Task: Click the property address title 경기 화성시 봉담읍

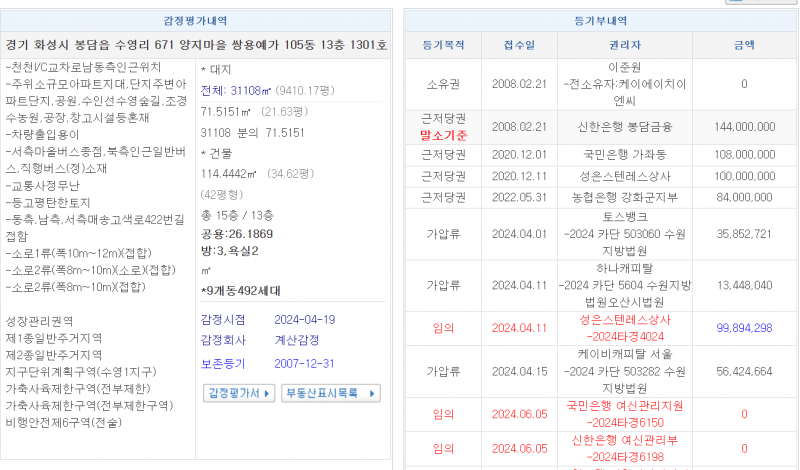Action: pos(196,45)
